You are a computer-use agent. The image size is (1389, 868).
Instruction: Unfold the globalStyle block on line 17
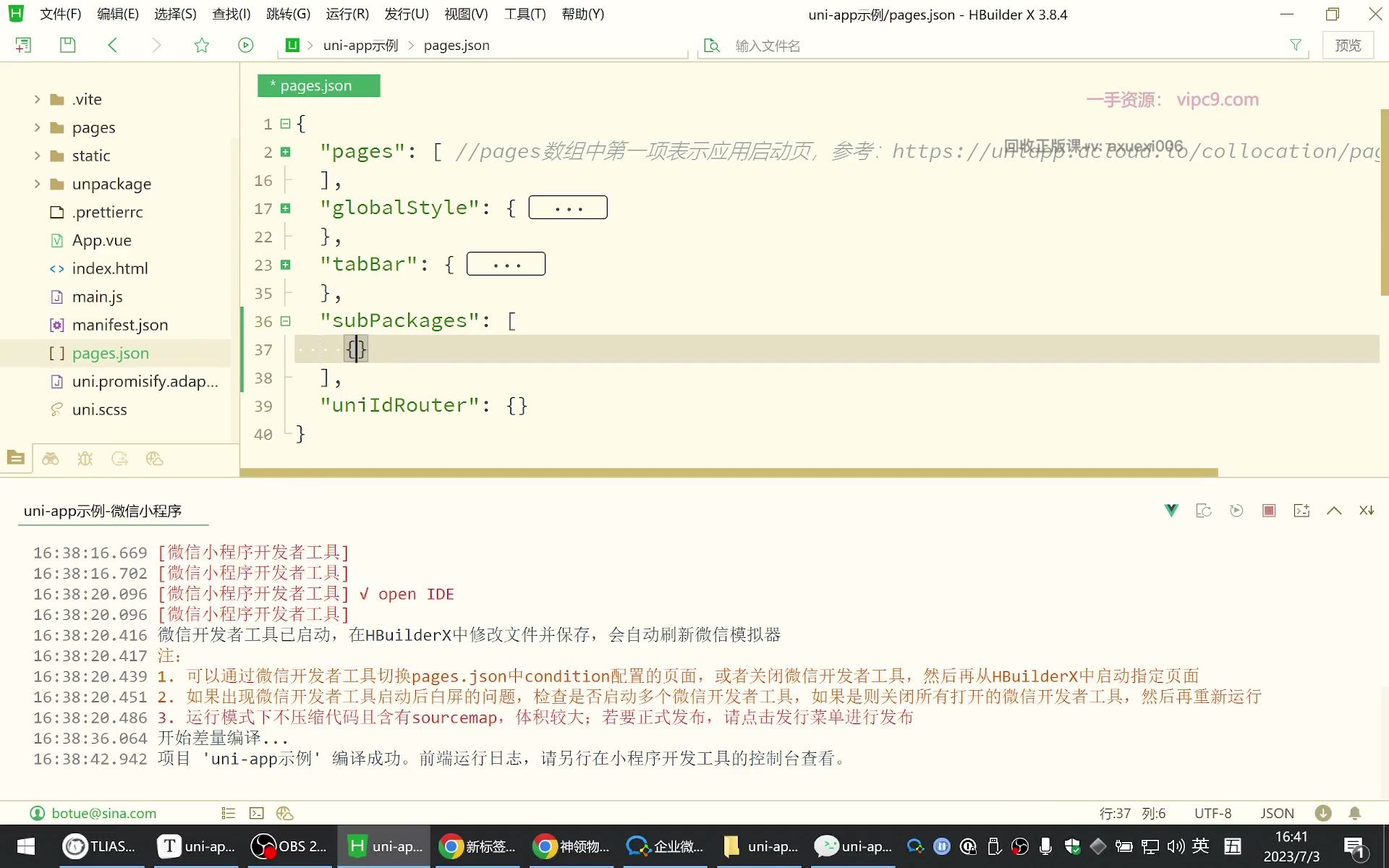(286, 208)
